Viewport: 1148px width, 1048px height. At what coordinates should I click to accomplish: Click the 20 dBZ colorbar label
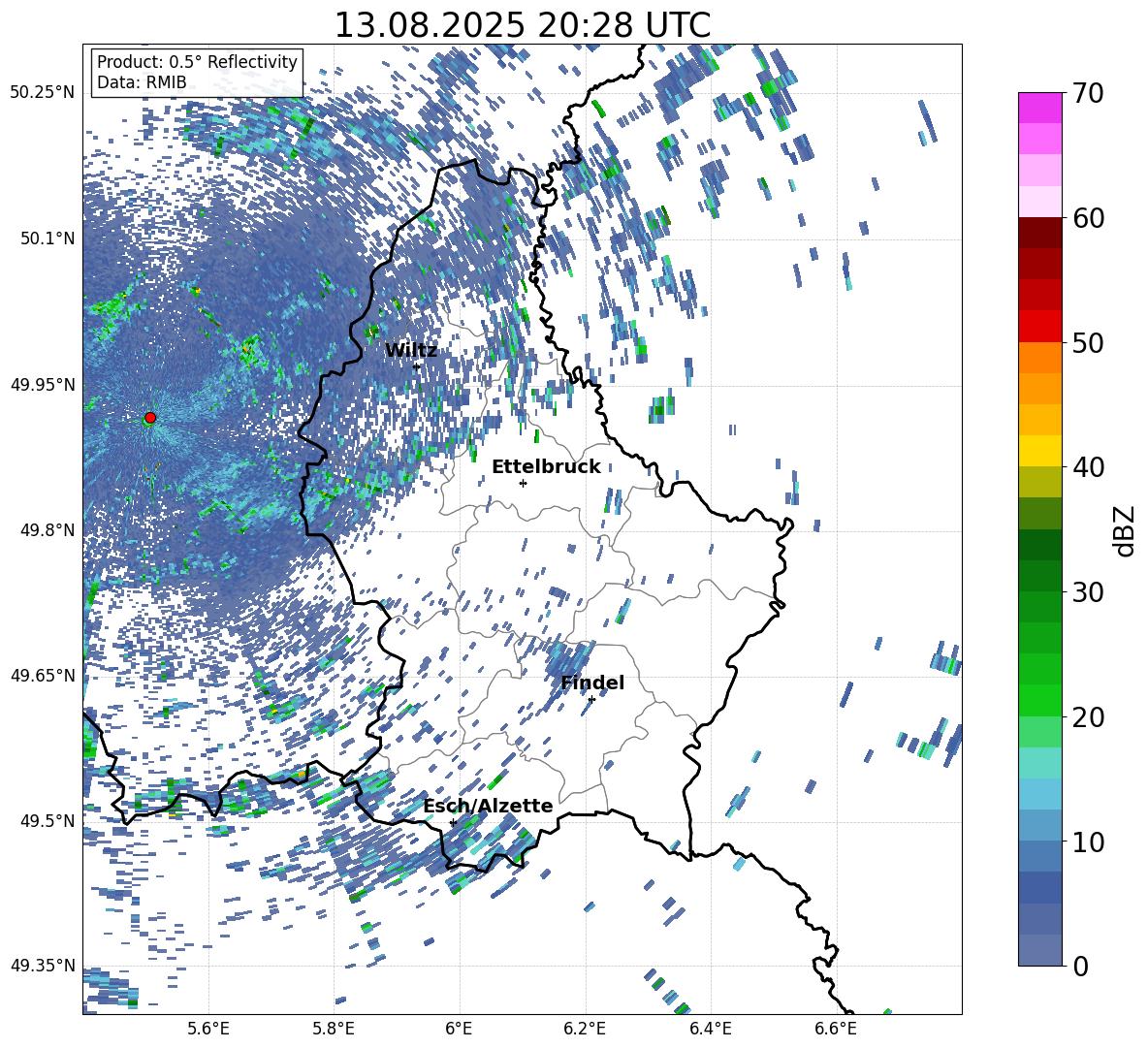click(x=1088, y=717)
